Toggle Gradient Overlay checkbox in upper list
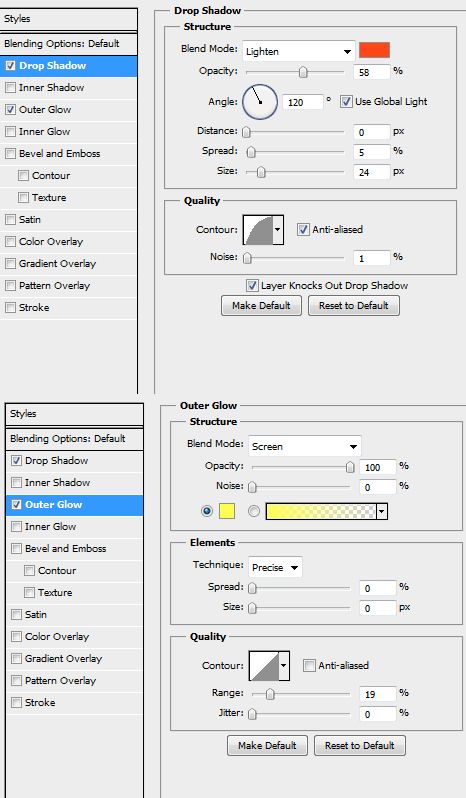Viewport: 466px width, 798px height. (10, 264)
